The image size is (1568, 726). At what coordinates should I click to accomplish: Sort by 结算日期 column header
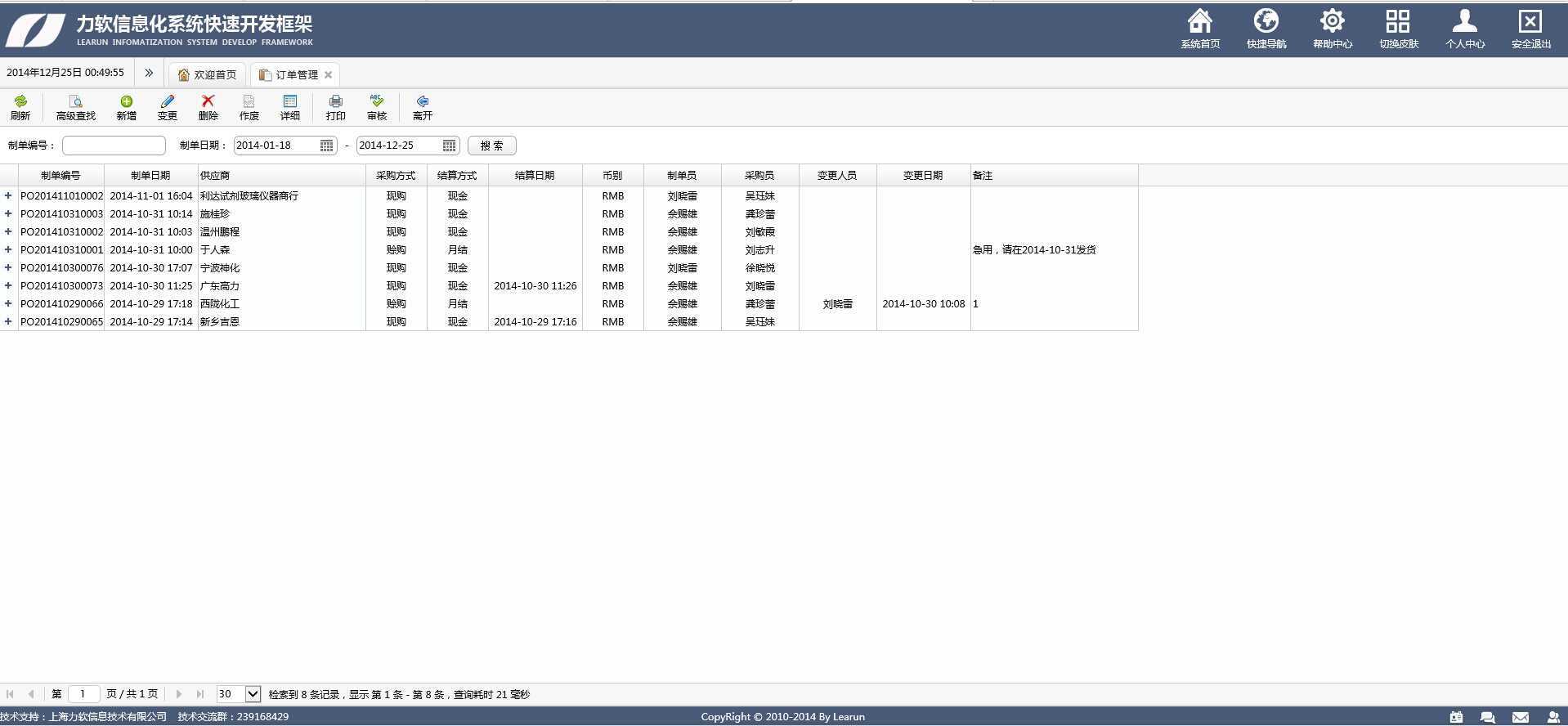click(x=535, y=175)
